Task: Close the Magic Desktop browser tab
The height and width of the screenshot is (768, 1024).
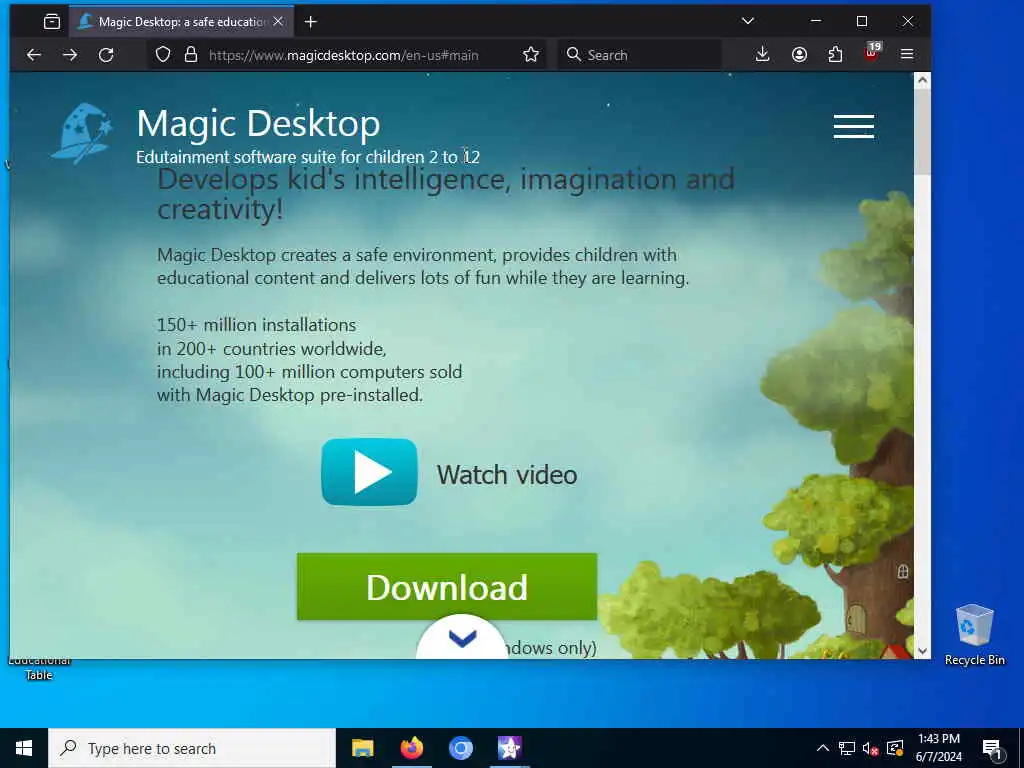Action: (278, 22)
